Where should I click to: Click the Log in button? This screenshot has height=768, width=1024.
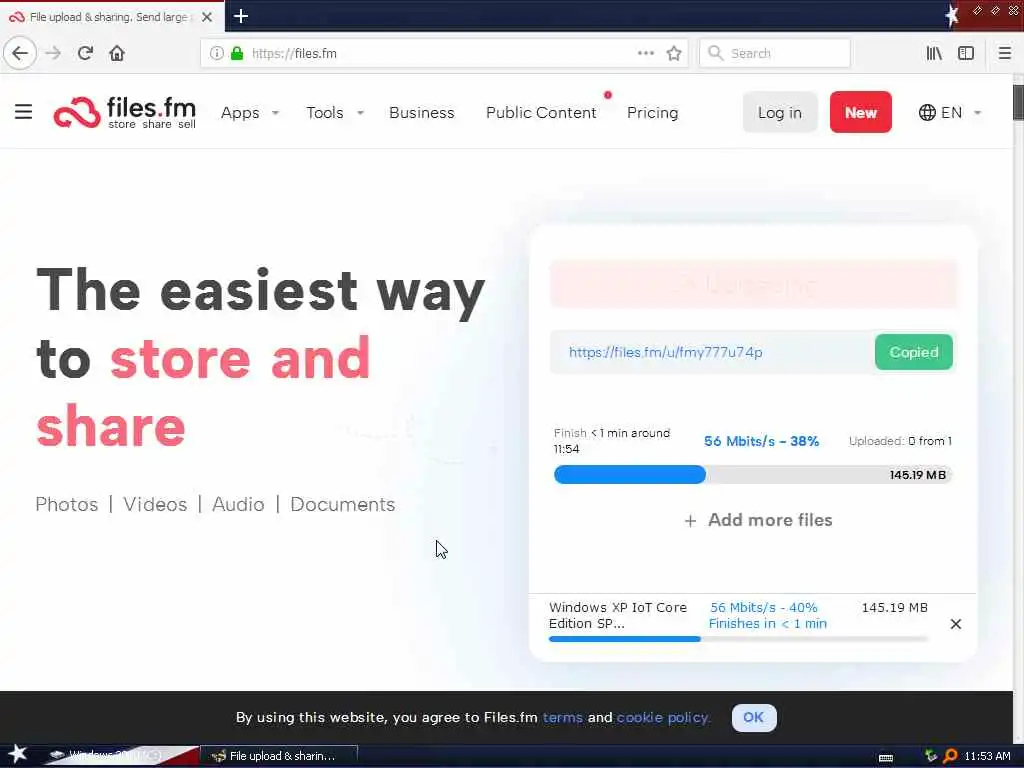click(x=780, y=112)
